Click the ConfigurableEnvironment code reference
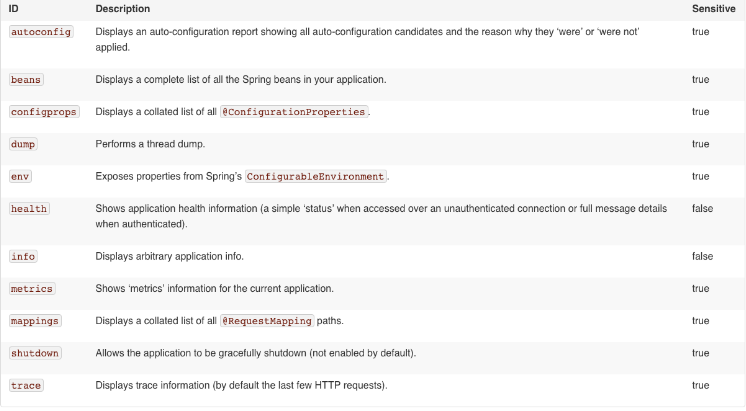746x411 pixels. click(315, 176)
